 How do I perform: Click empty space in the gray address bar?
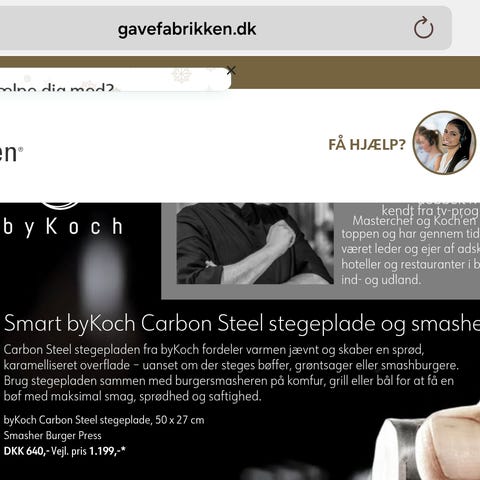tap(333, 28)
